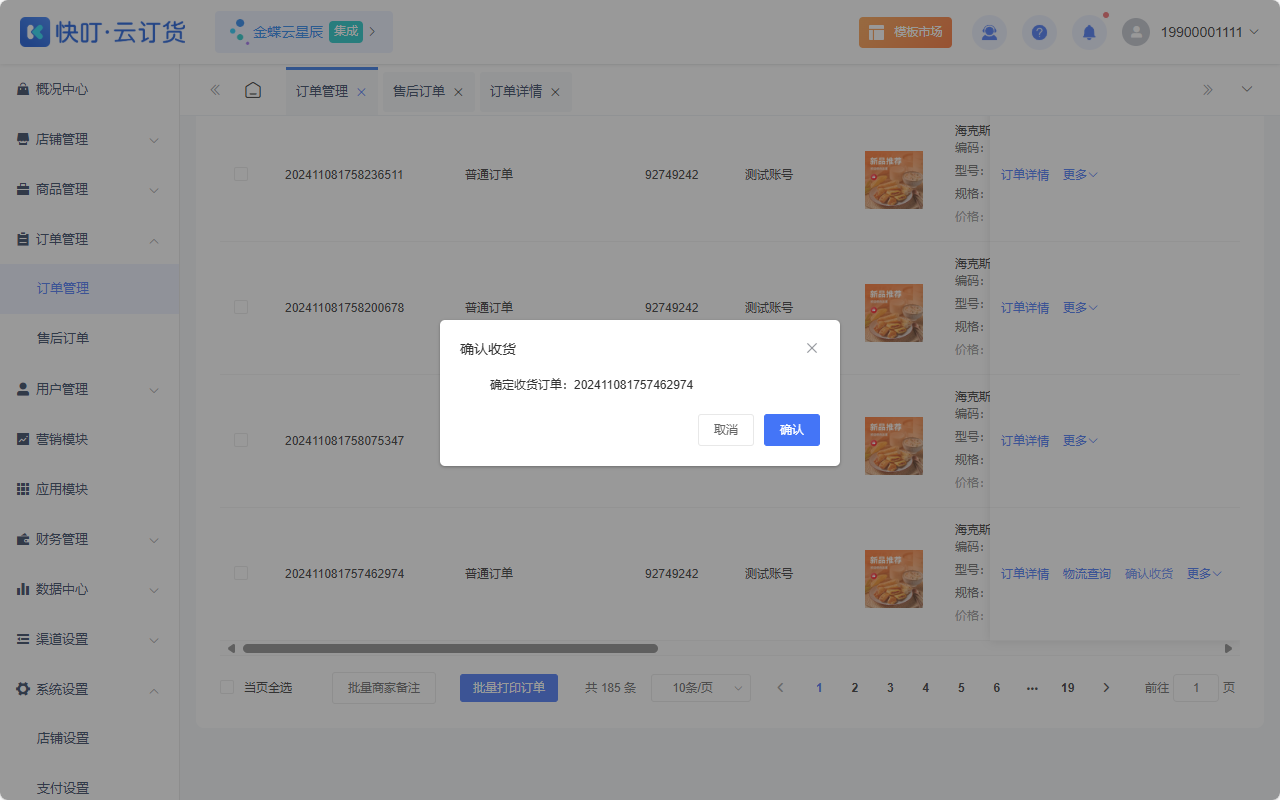The width and height of the screenshot is (1280, 800).
Task: Switch to the 订单管理 tab
Action: click(x=322, y=91)
